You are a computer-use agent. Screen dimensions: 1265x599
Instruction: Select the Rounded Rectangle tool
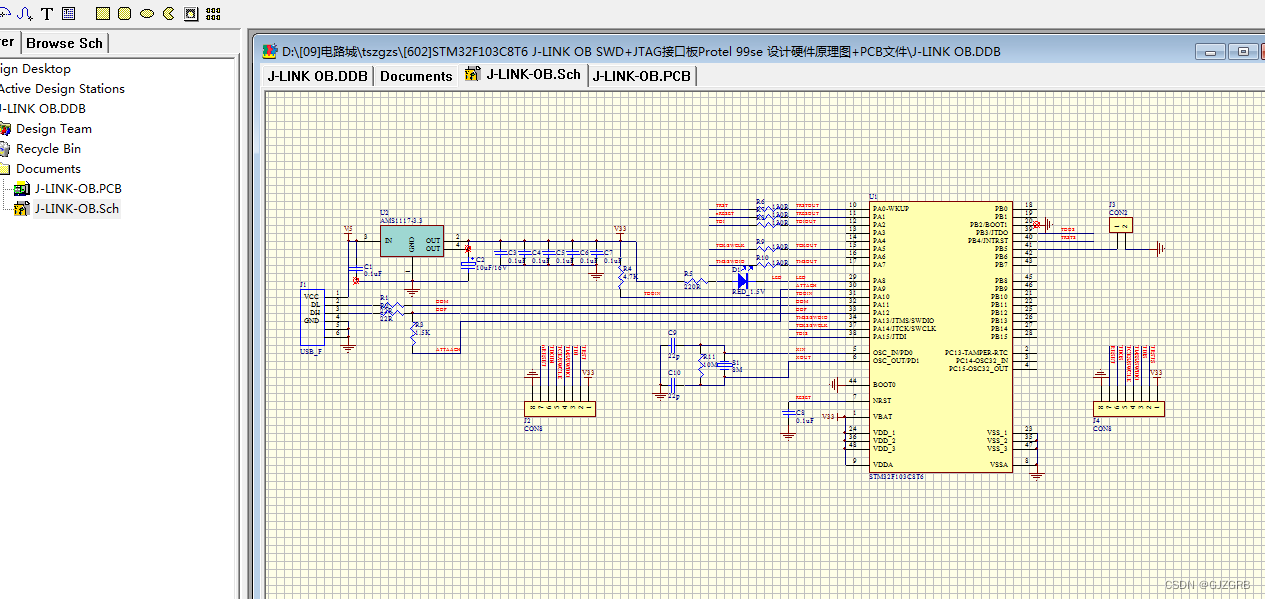(124, 13)
